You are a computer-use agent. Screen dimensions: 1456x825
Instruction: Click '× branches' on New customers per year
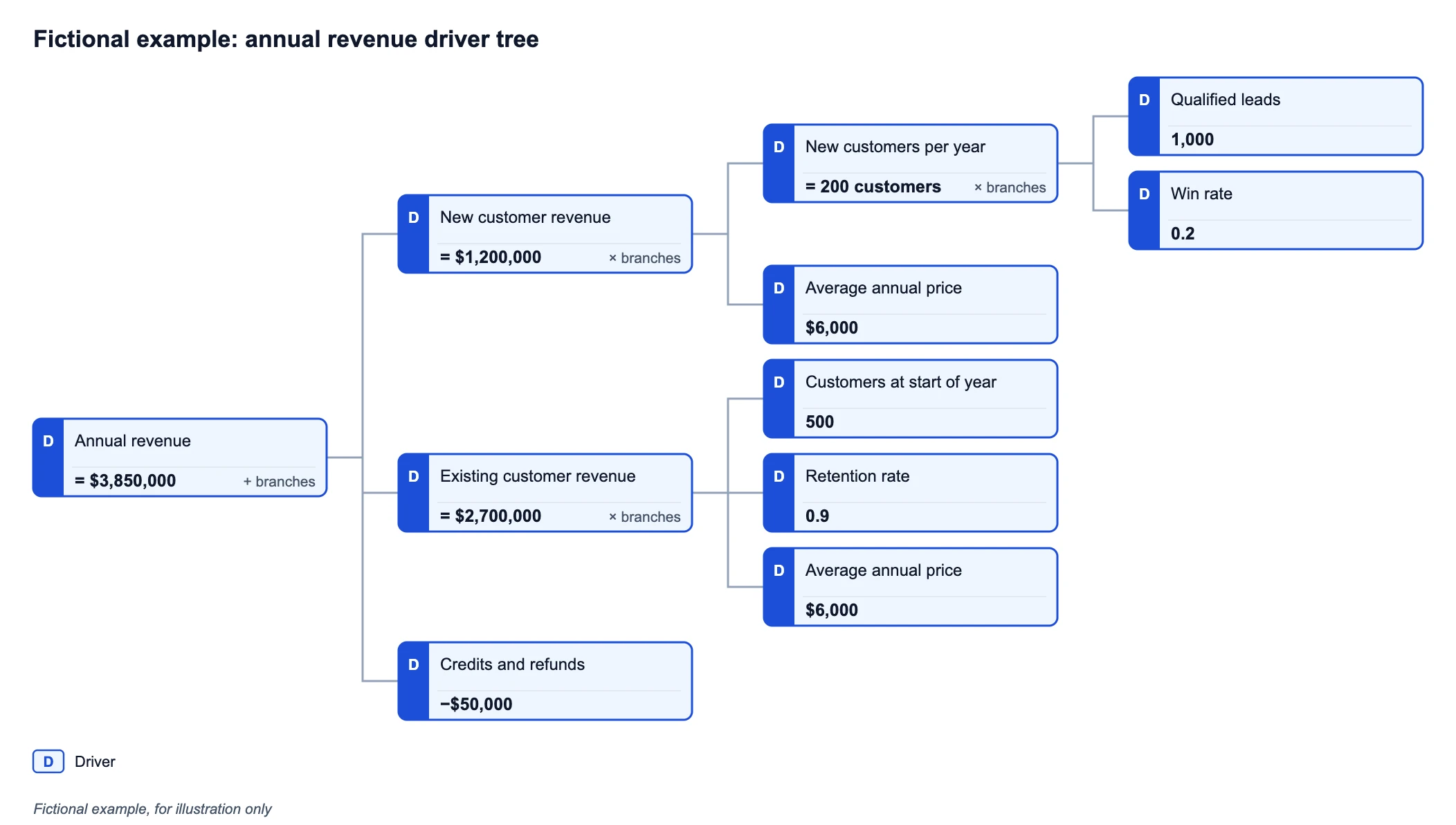(1010, 188)
